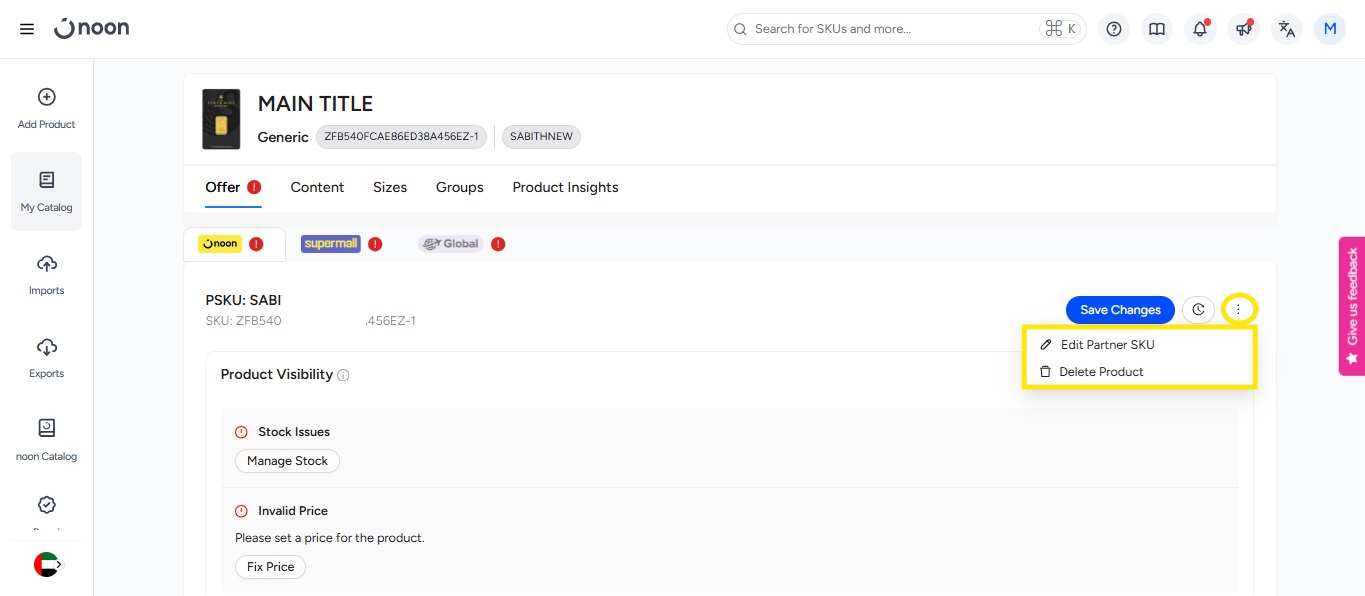1365x596 pixels.
Task: Switch to the supermall channel tab
Action: tap(331, 244)
